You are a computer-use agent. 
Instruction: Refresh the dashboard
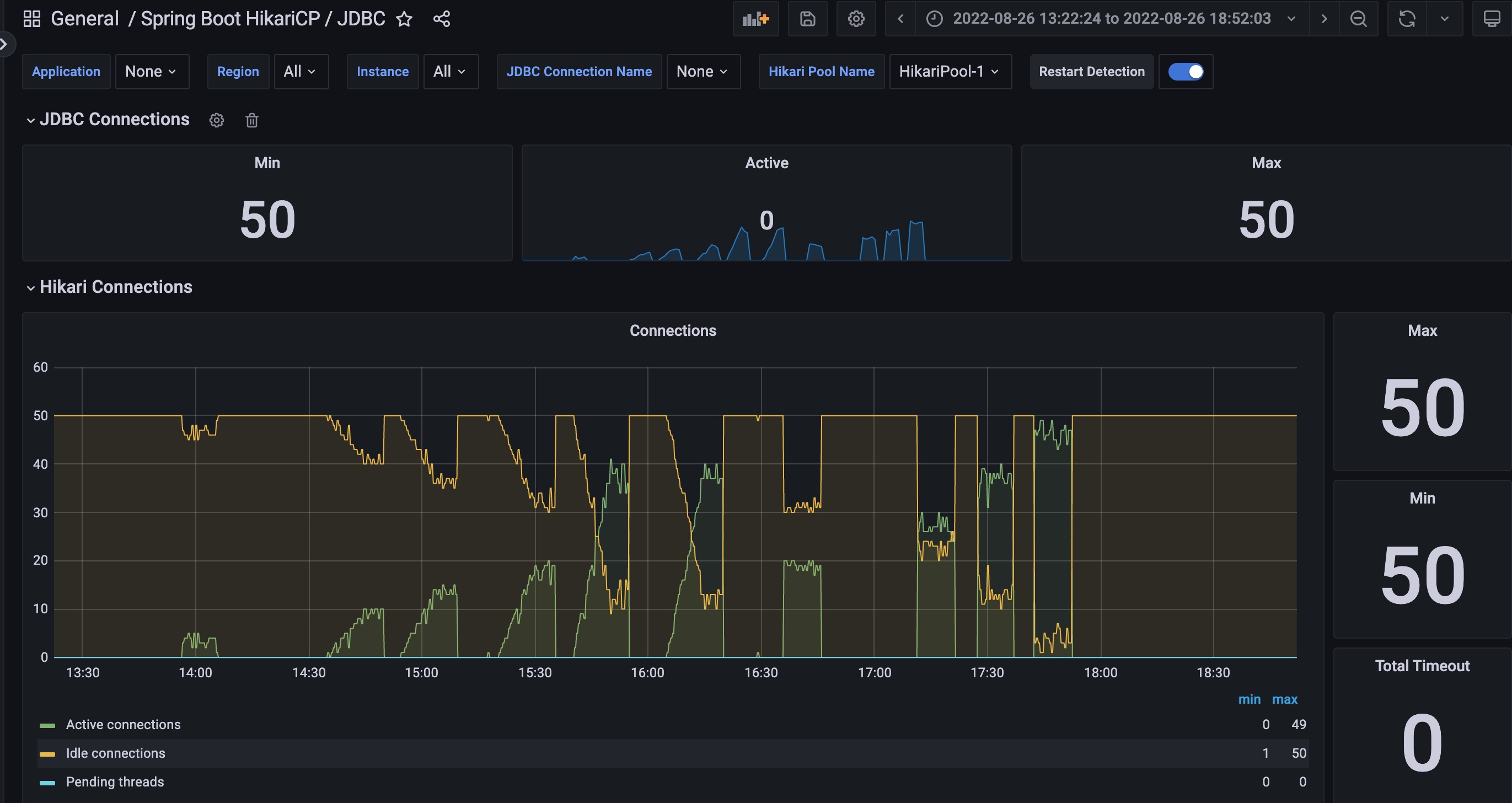[x=1406, y=19]
